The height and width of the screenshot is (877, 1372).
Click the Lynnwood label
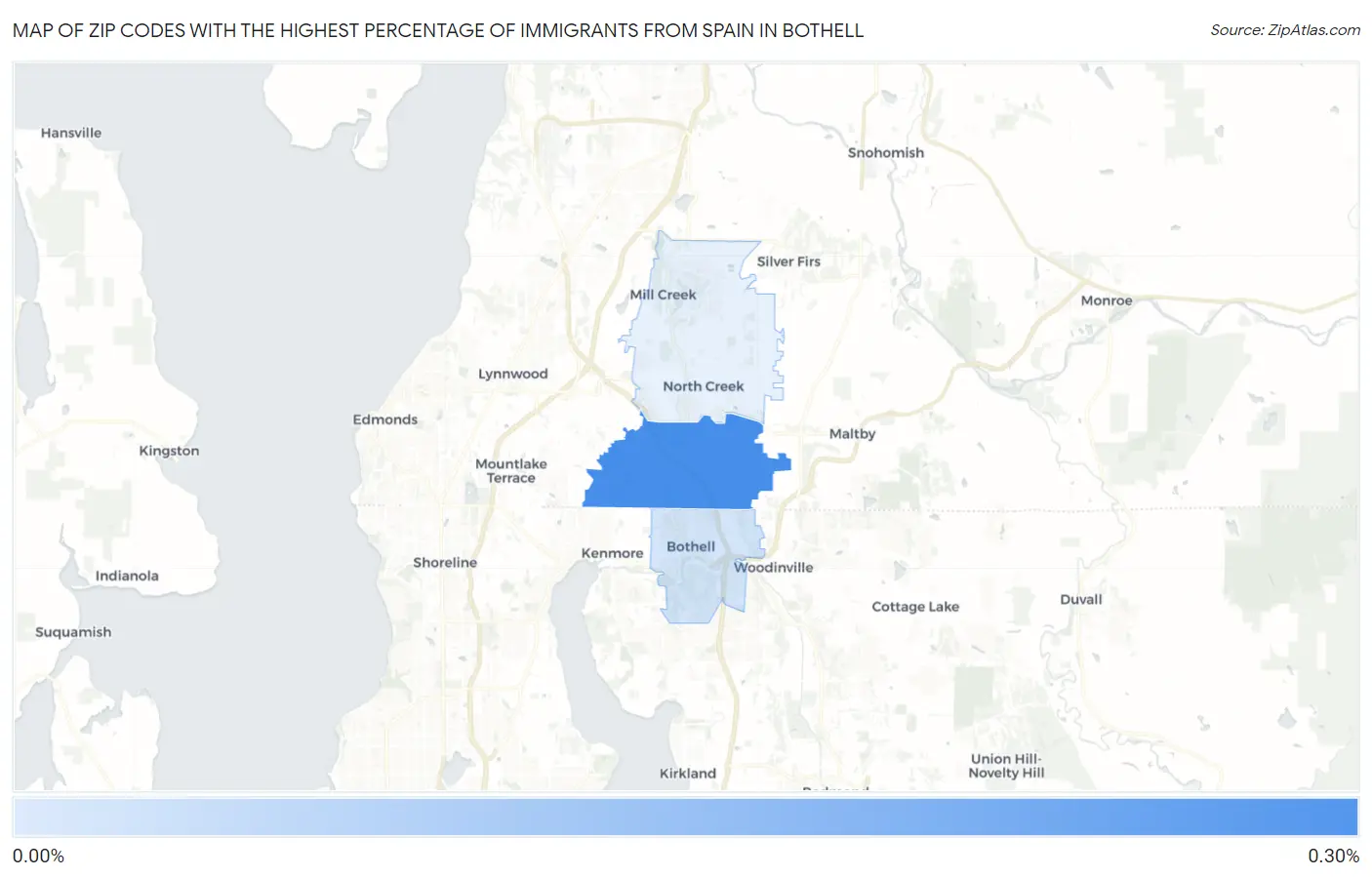click(513, 374)
